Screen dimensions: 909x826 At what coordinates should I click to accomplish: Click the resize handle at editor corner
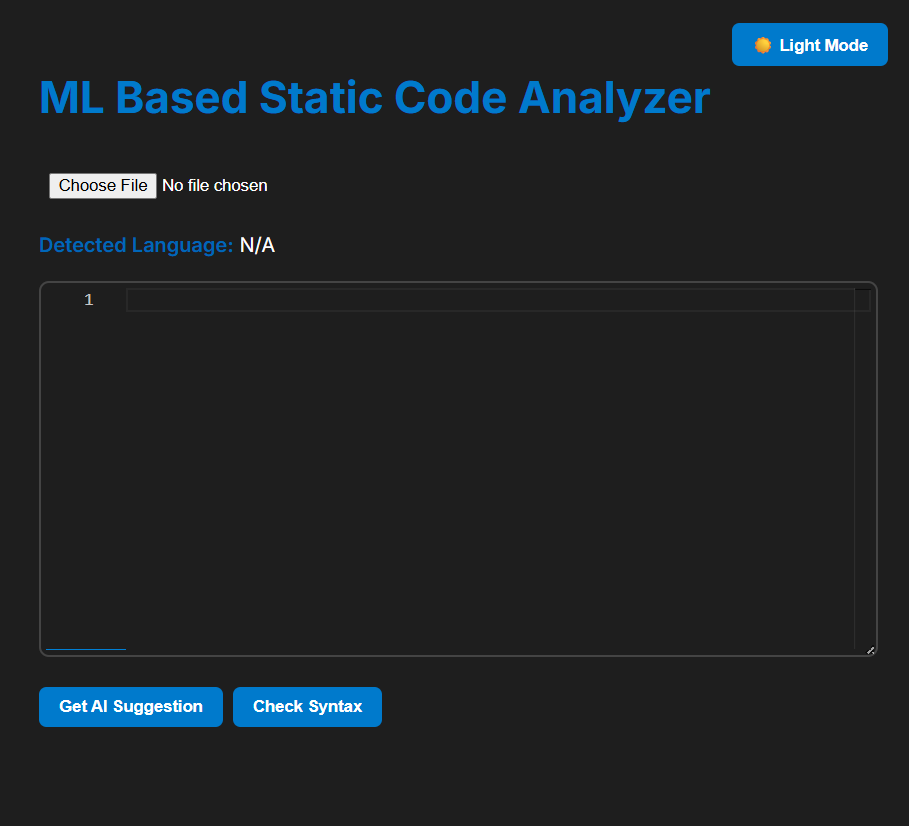click(x=870, y=650)
